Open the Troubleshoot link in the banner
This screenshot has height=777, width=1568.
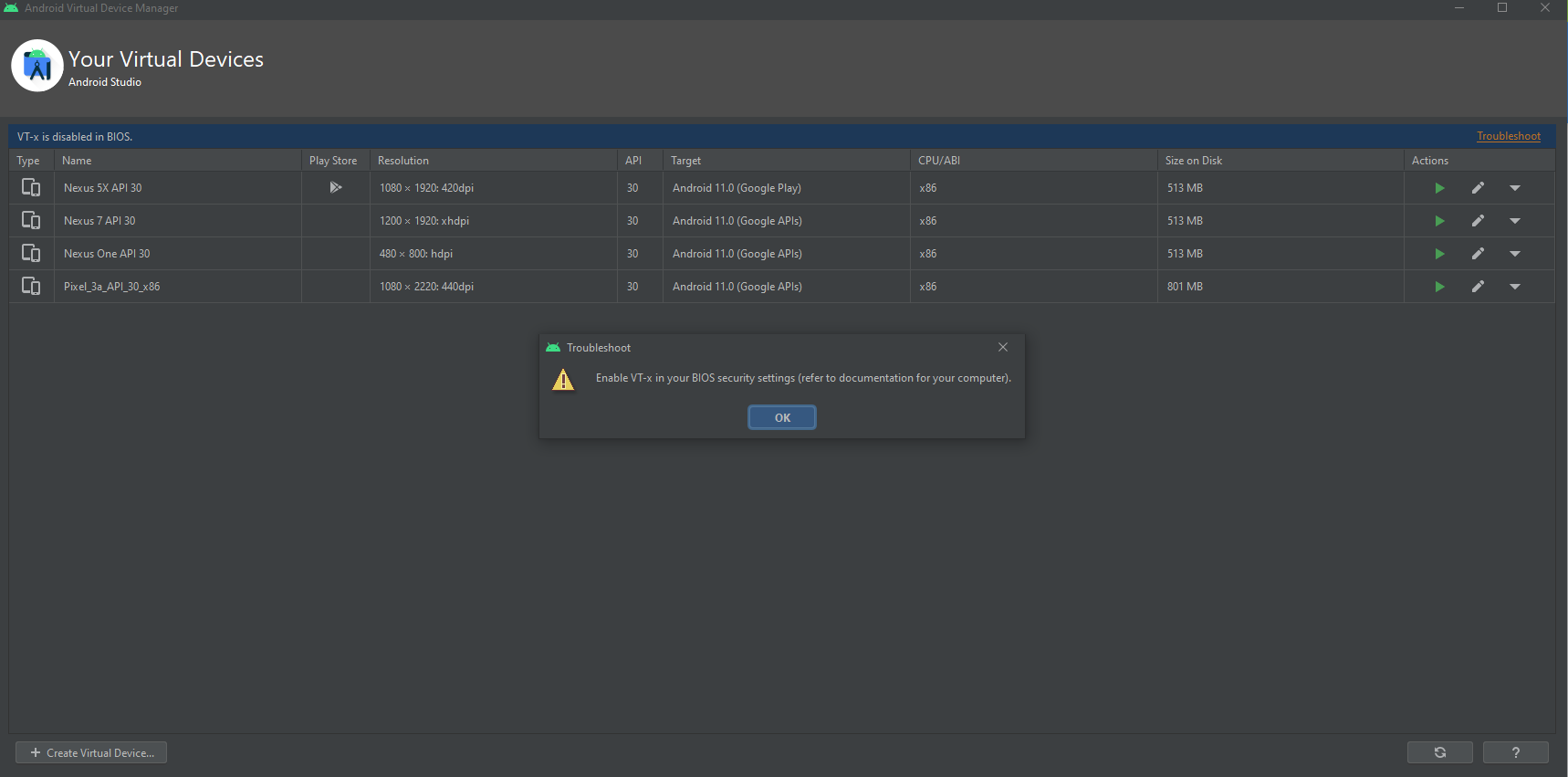pos(1509,136)
